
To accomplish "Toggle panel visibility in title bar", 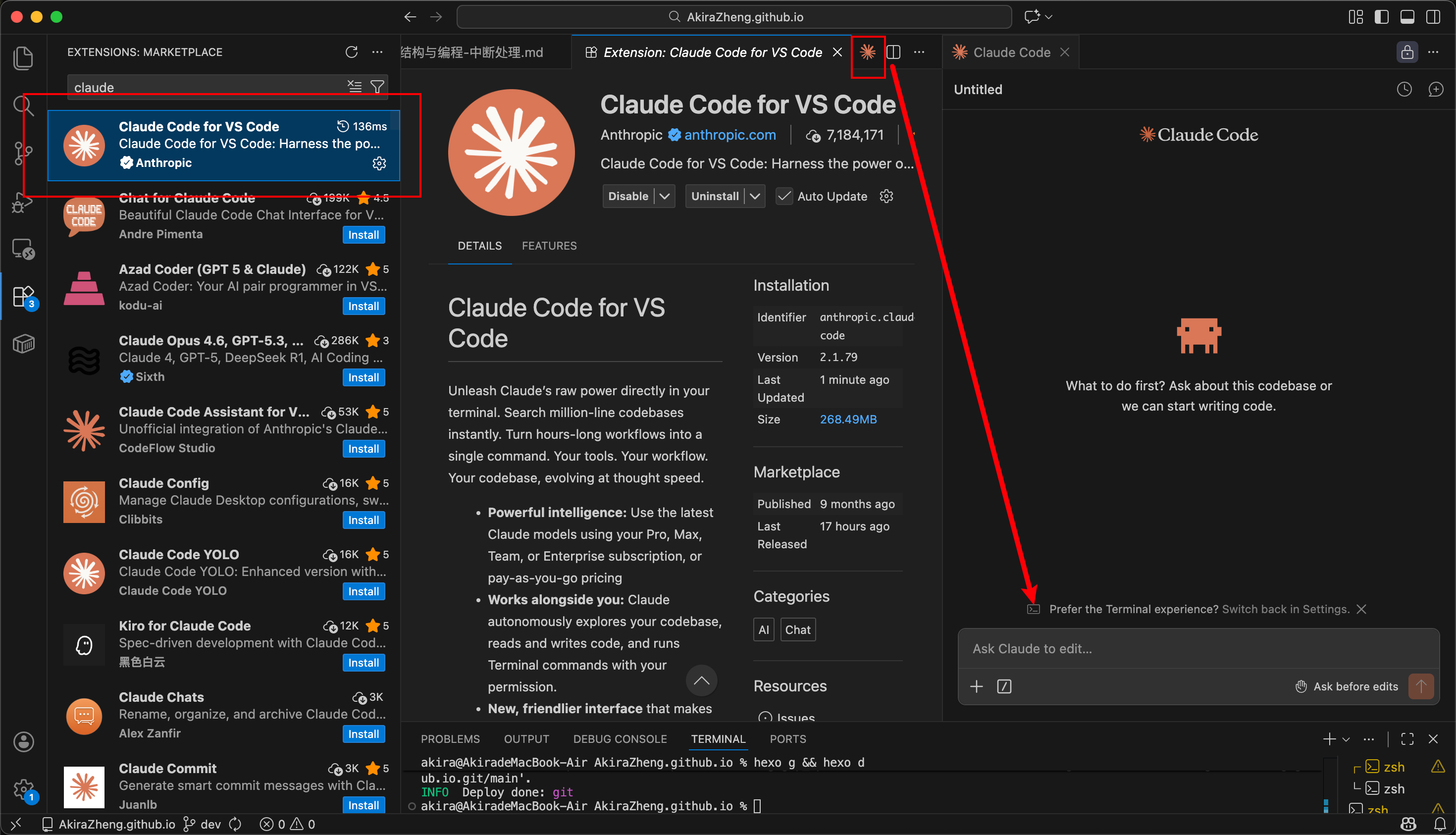I will tap(1407, 17).
